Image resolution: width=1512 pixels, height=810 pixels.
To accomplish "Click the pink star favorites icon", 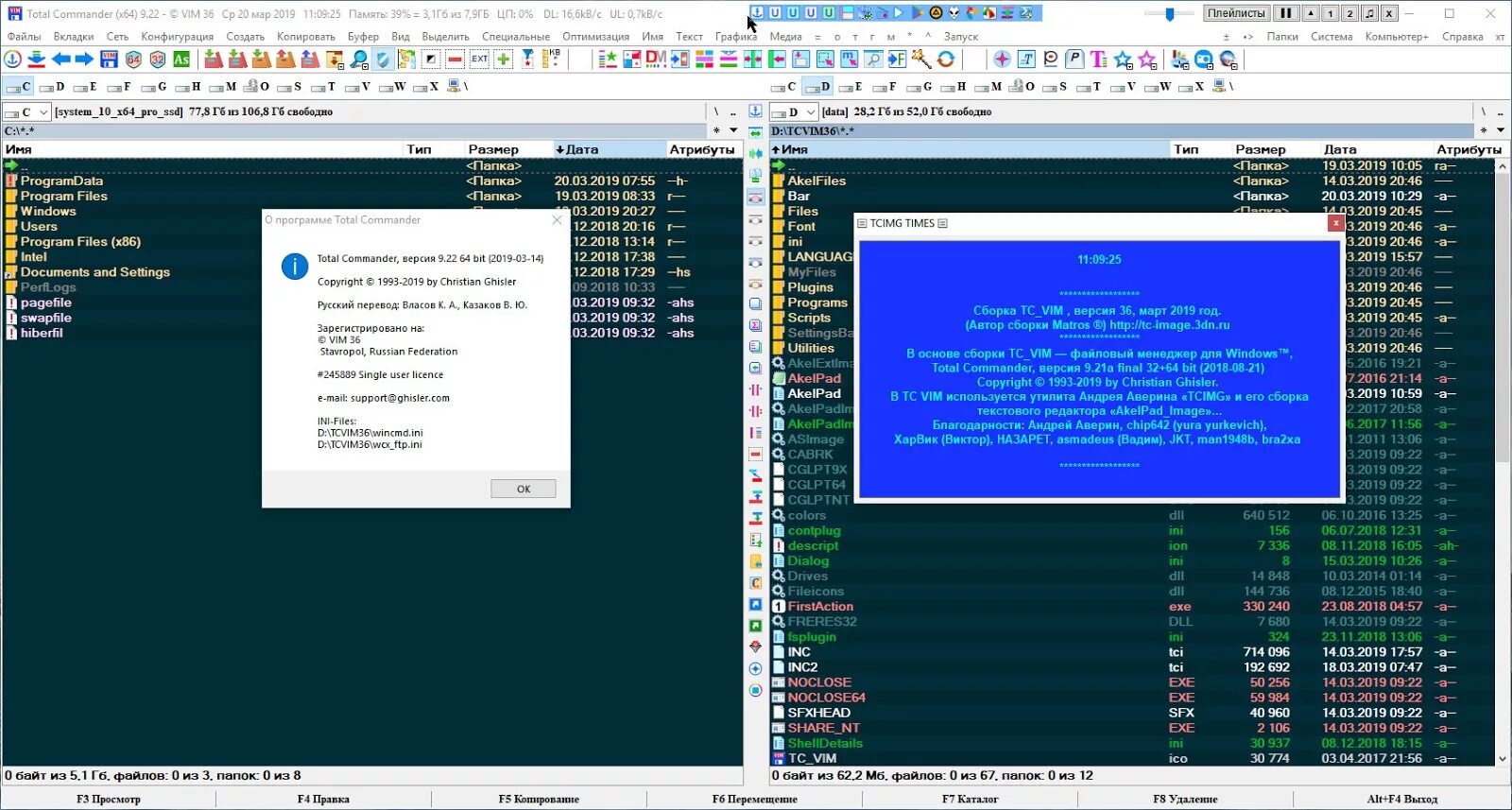I will click(x=1147, y=60).
